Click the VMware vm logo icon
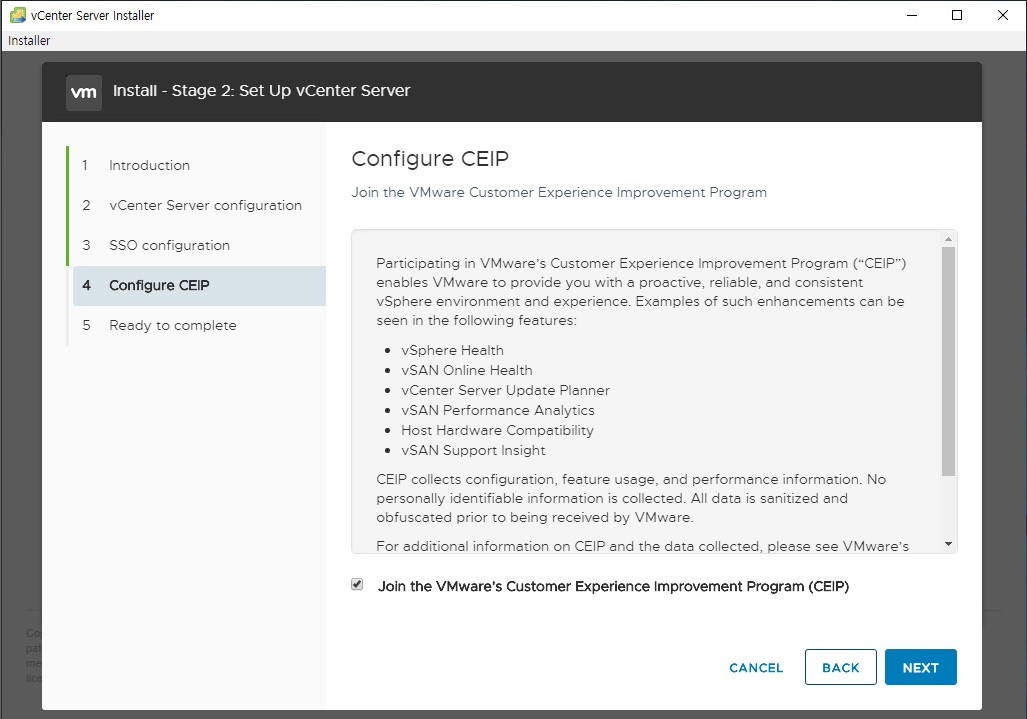 coord(84,92)
